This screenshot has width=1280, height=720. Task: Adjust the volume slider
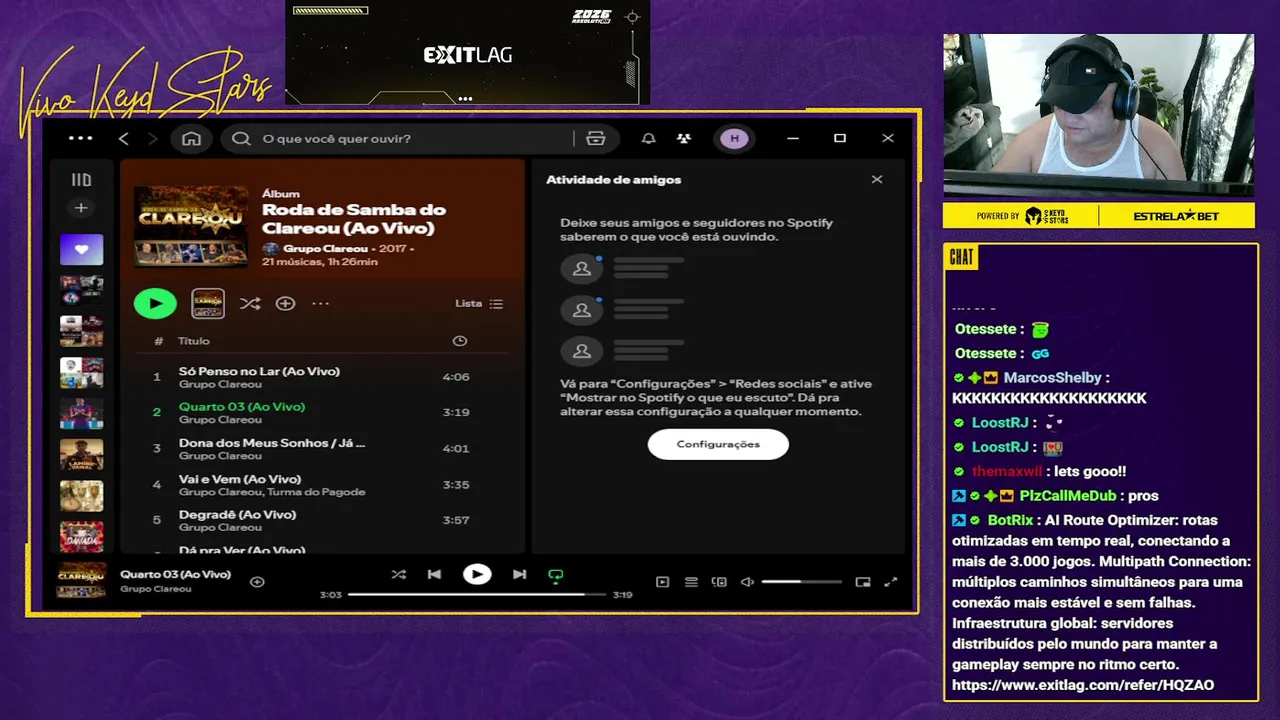tap(801, 581)
